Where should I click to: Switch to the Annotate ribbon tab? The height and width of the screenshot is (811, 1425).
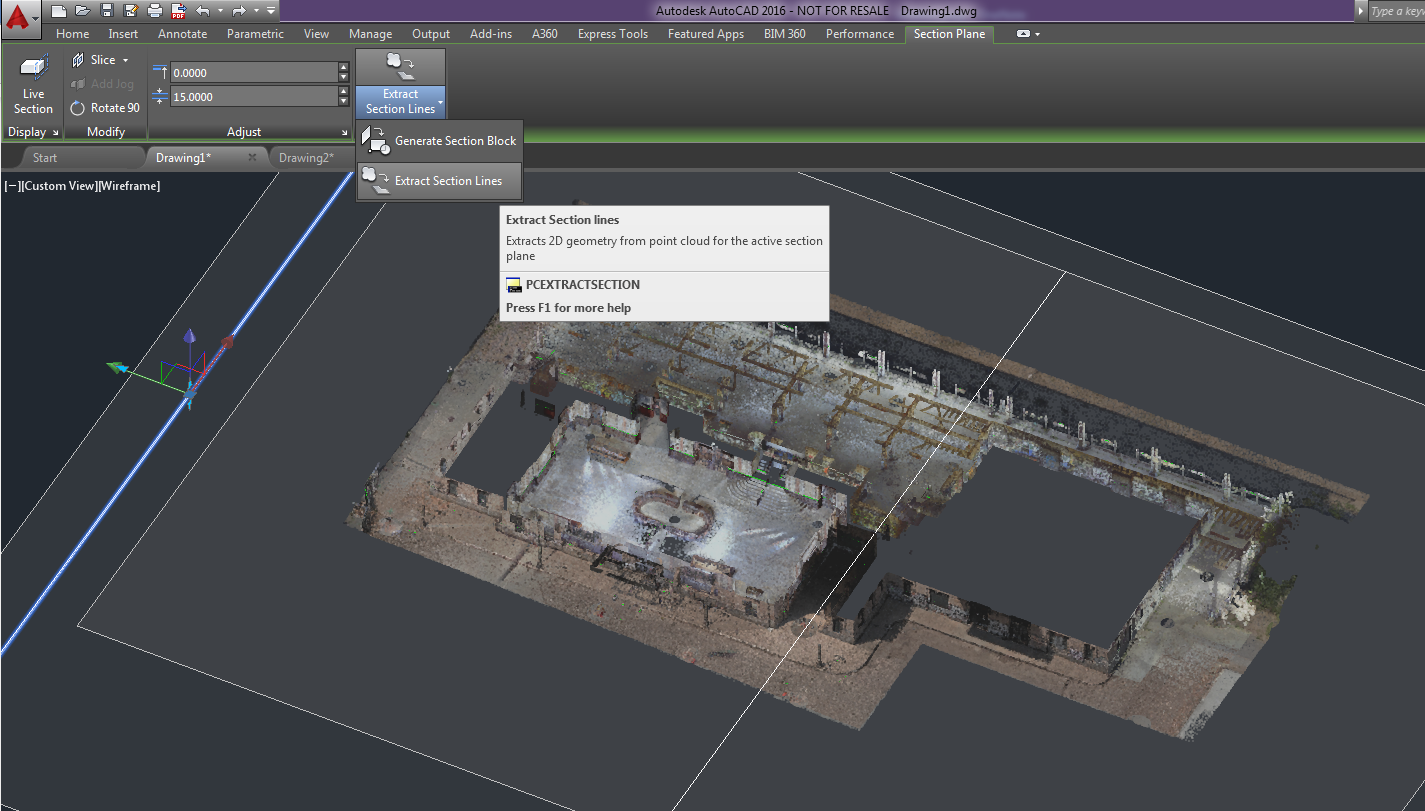pos(183,34)
